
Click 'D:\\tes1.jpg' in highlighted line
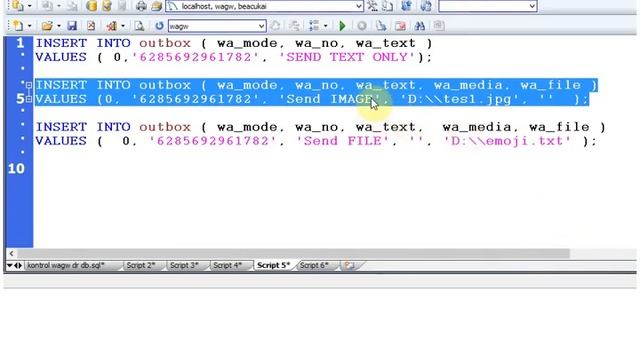click(x=459, y=99)
